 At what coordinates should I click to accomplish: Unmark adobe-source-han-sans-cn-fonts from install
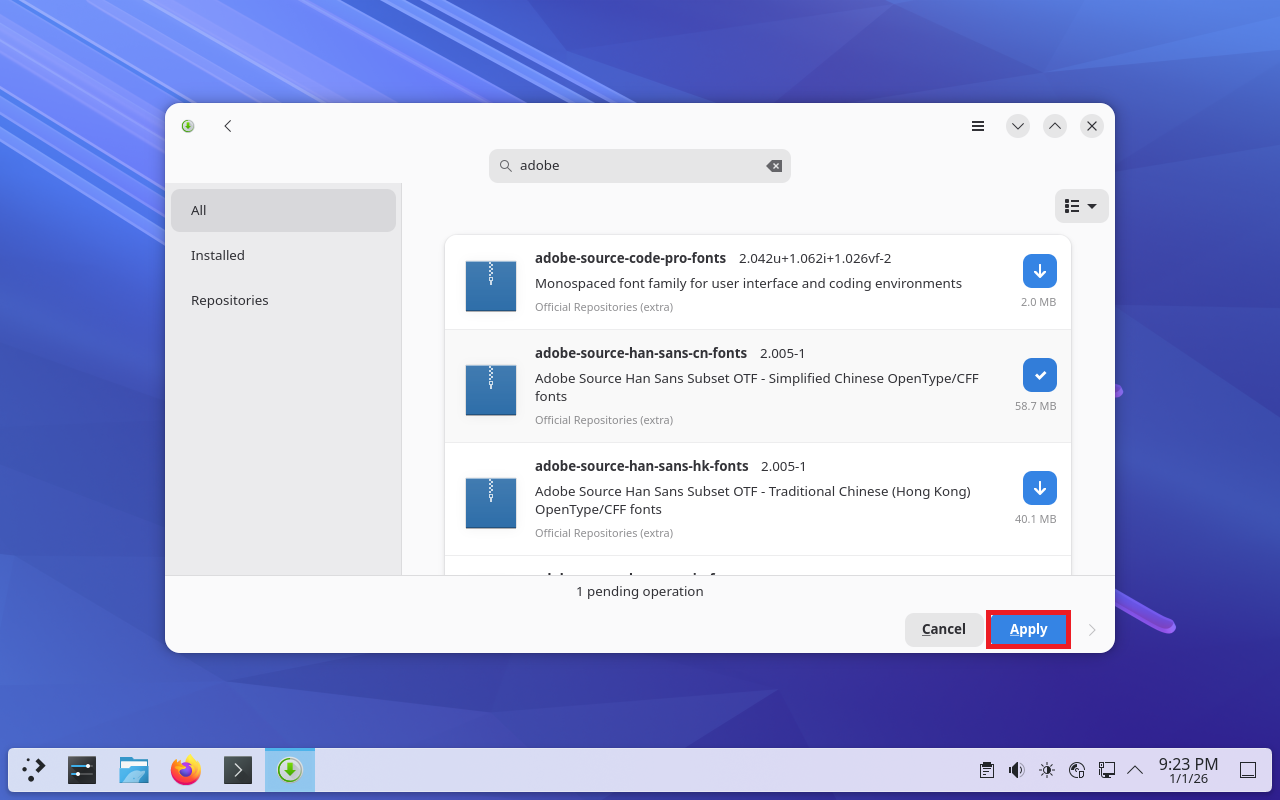click(x=1039, y=375)
